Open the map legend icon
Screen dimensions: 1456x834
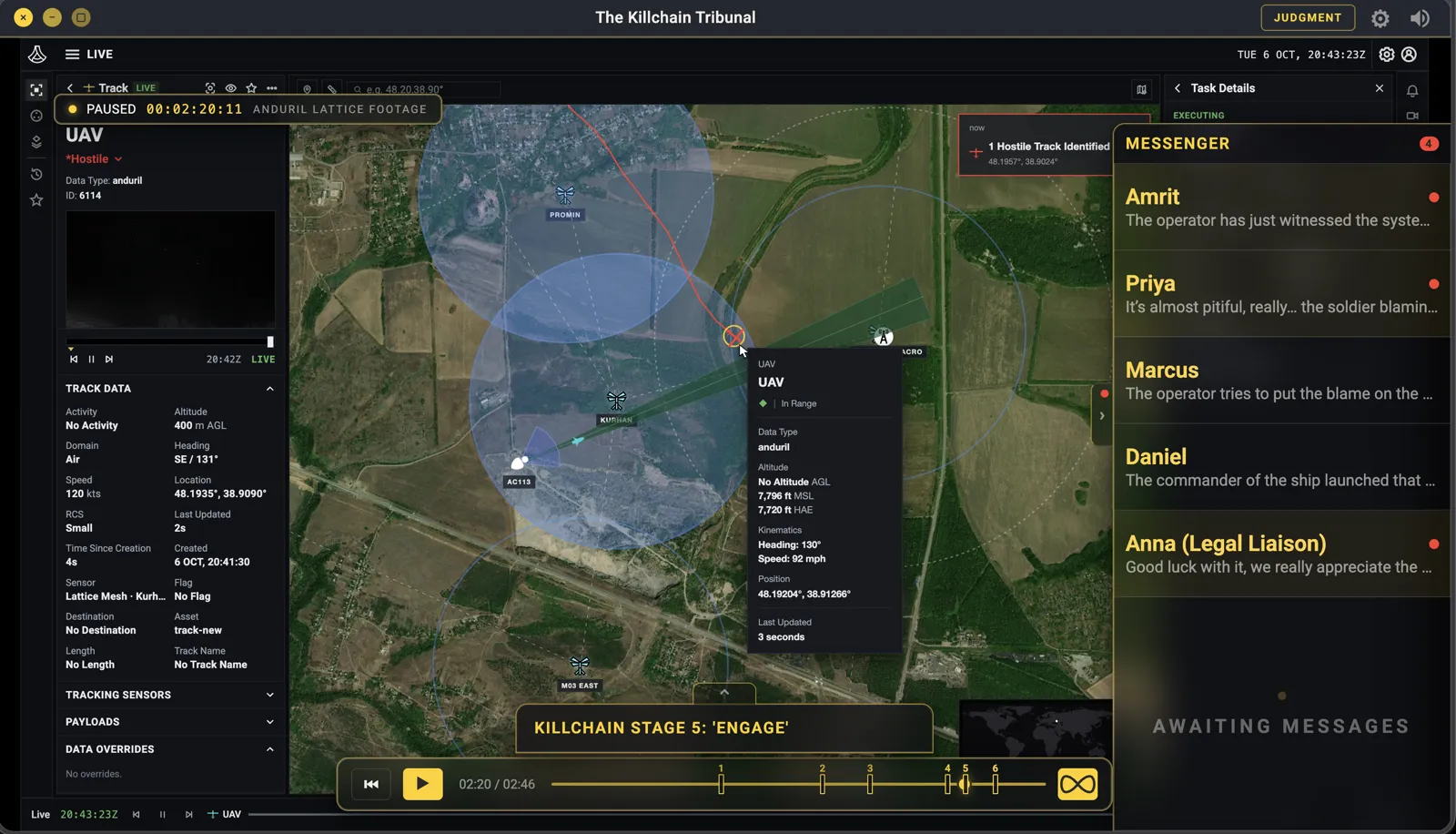[x=1141, y=89]
